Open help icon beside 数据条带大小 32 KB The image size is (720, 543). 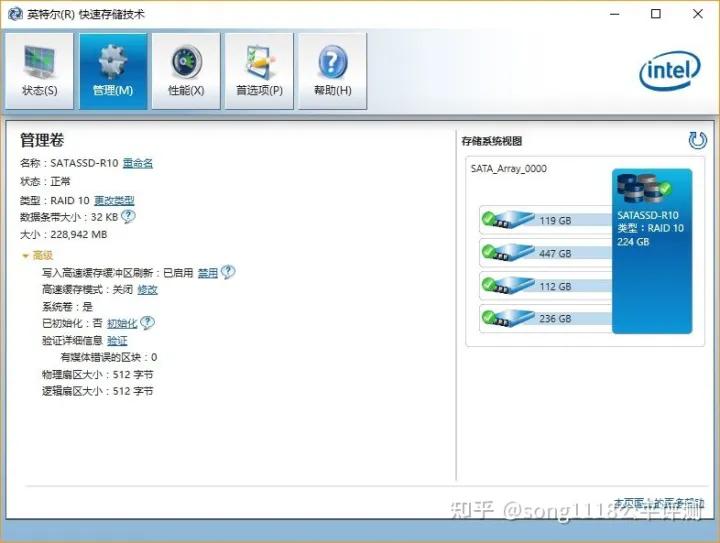pos(128,216)
